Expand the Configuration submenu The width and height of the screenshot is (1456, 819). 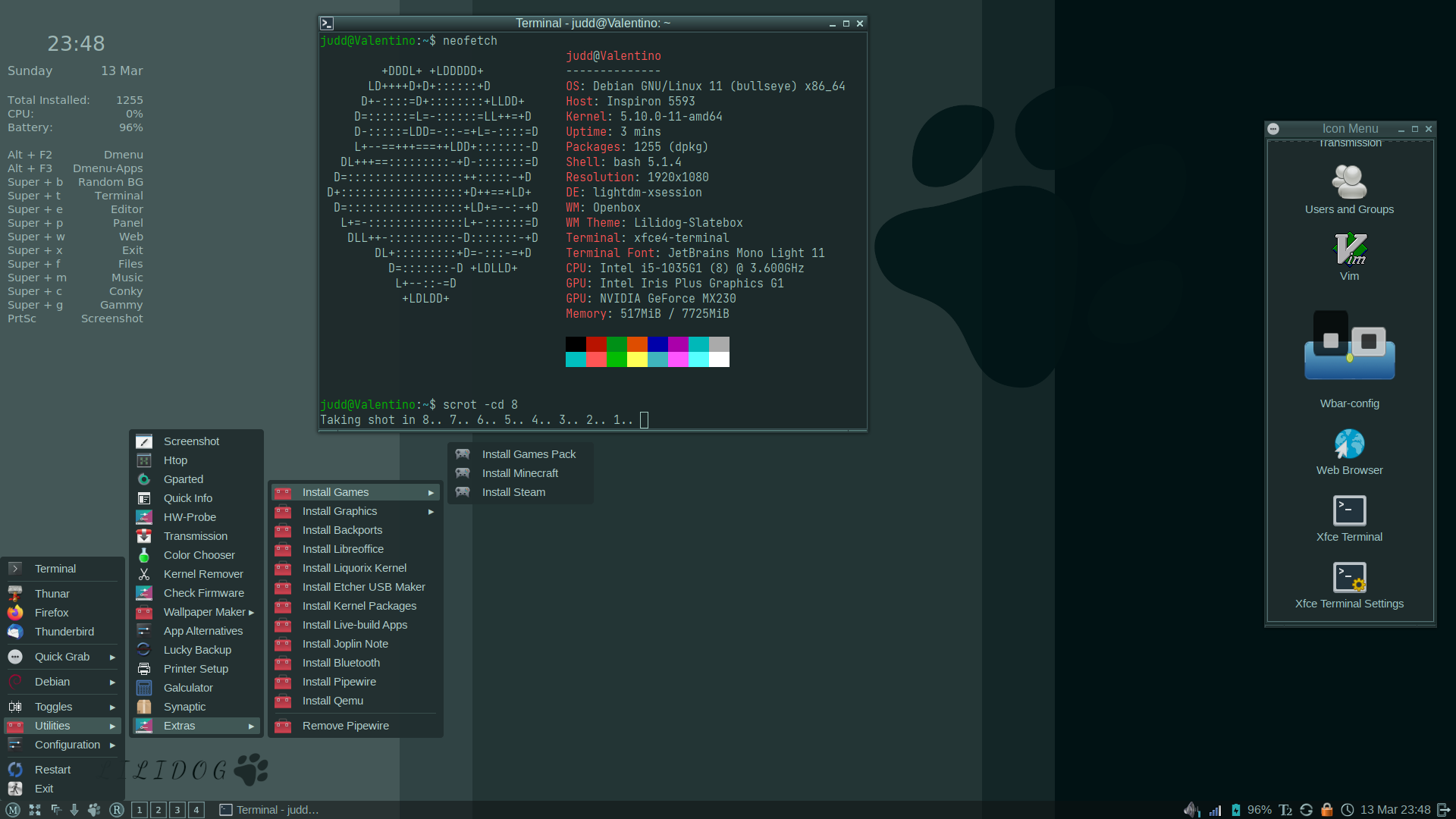[62, 745]
